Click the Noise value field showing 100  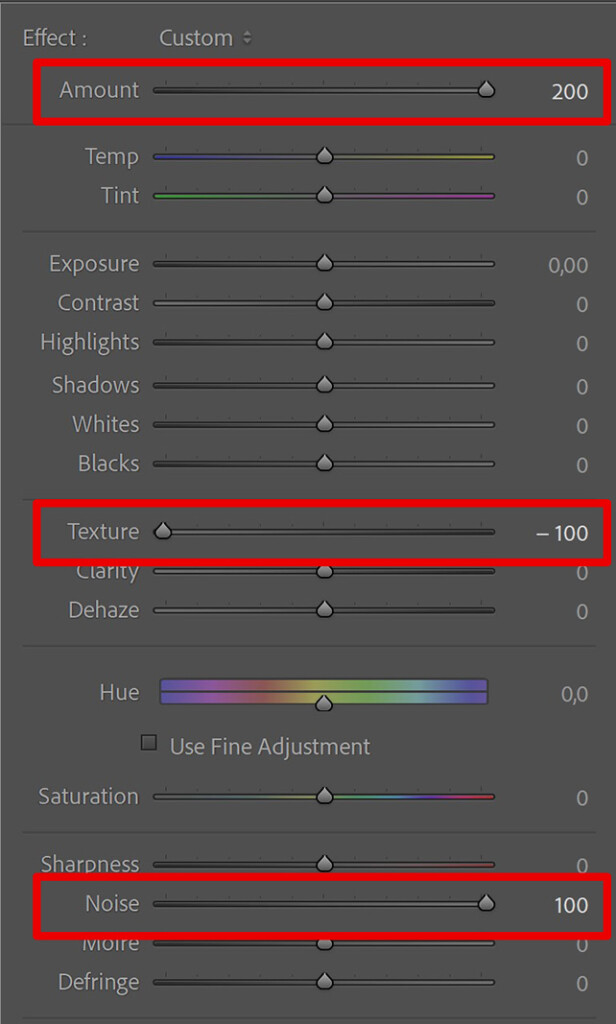571,905
